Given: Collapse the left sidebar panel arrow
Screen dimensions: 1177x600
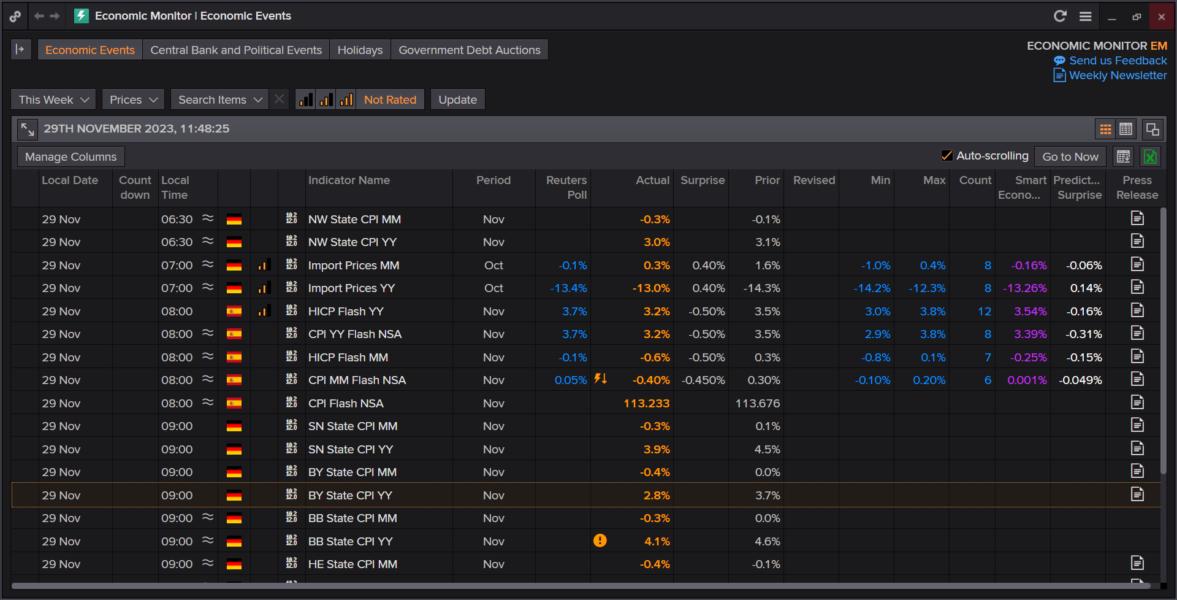Looking at the screenshot, I should coord(20,49).
